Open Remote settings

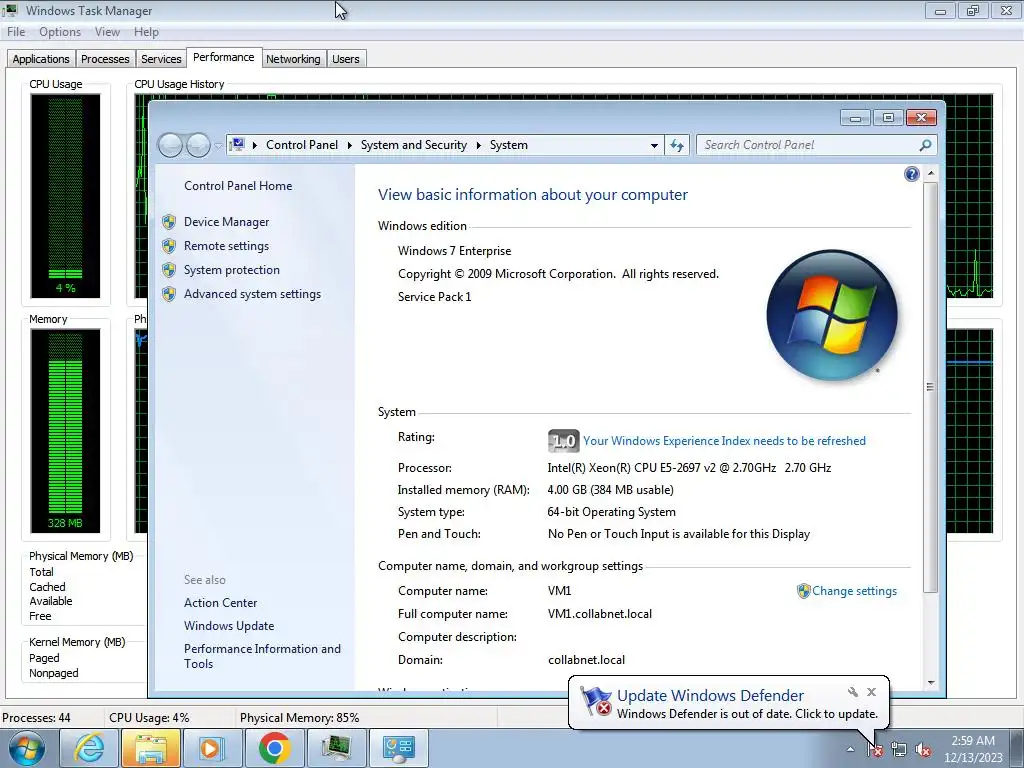226,246
